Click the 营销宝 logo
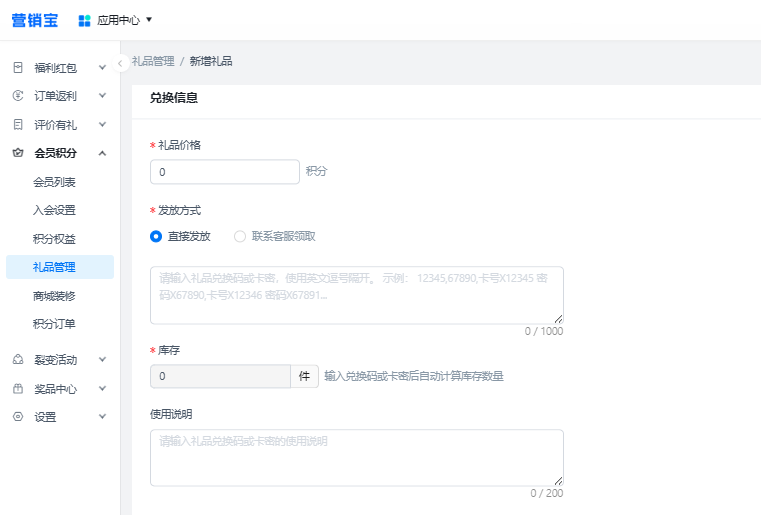The height and width of the screenshot is (515, 761). coord(35,20)
